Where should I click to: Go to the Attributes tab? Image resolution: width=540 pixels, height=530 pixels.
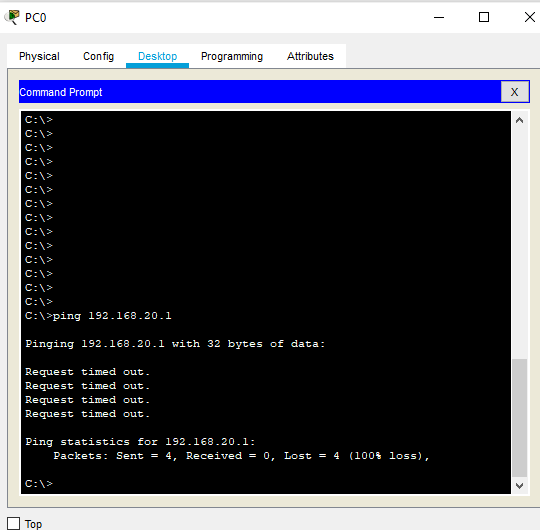[x=310, y=56]
